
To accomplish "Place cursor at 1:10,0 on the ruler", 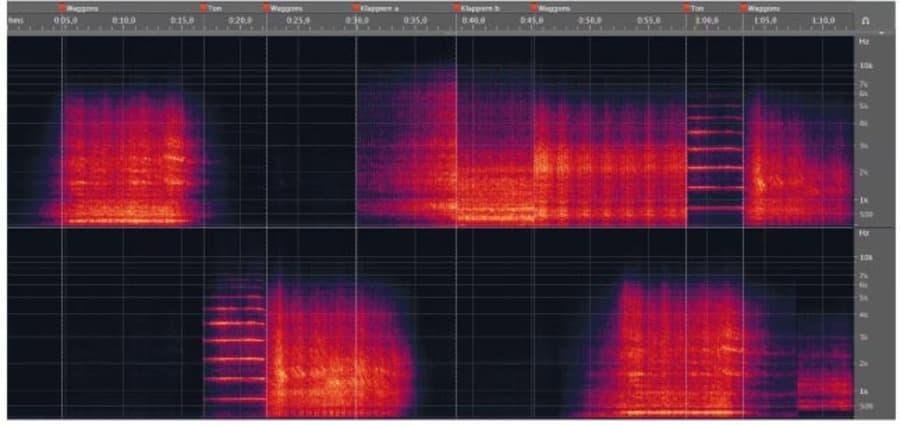I will coord(823,21).
